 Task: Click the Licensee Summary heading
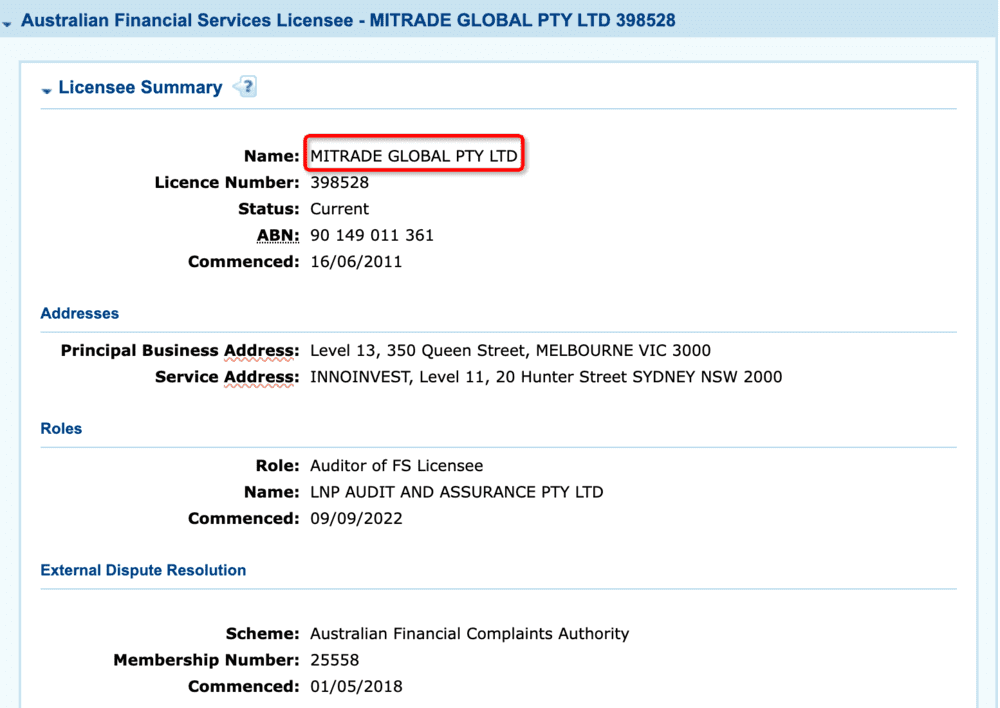(x=140, y=88)
